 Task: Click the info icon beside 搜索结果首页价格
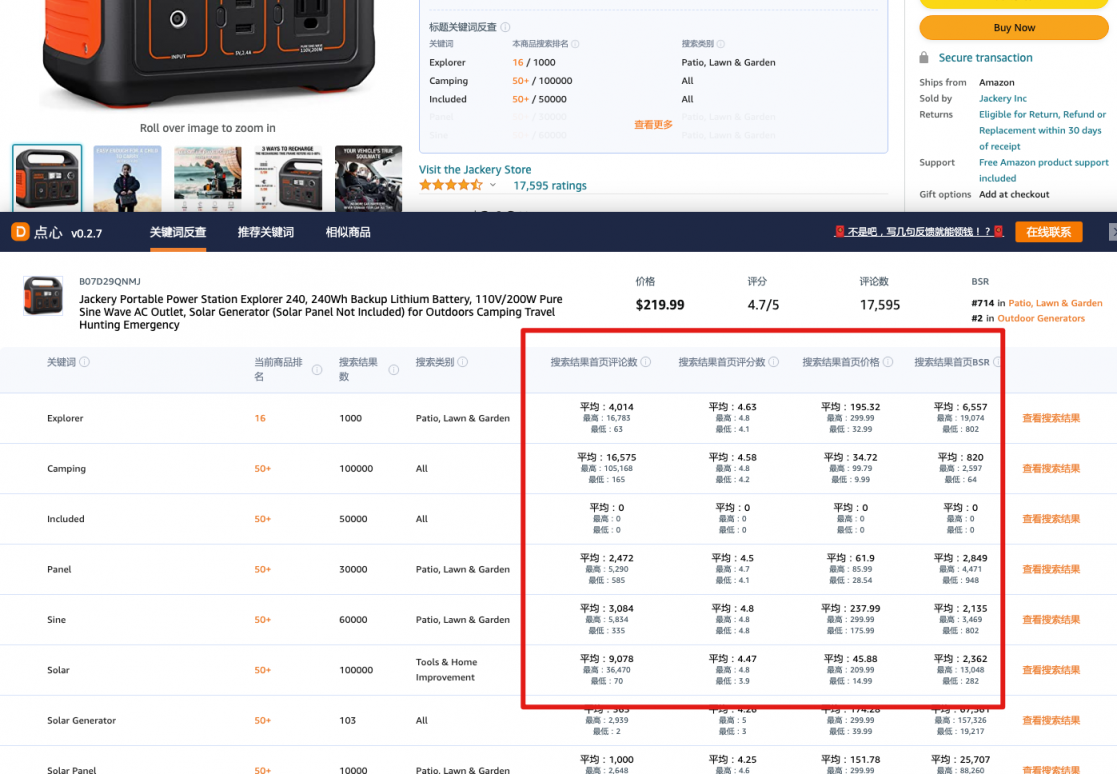(888, 362)
